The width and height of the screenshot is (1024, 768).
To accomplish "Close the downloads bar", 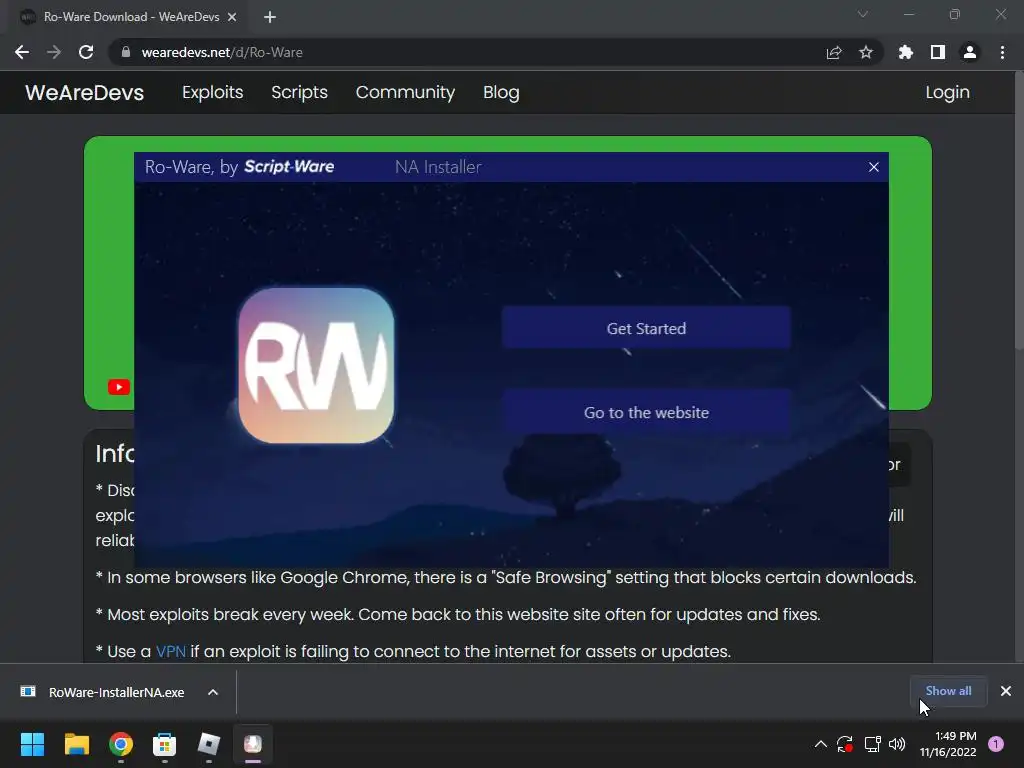I will 1006,691.
